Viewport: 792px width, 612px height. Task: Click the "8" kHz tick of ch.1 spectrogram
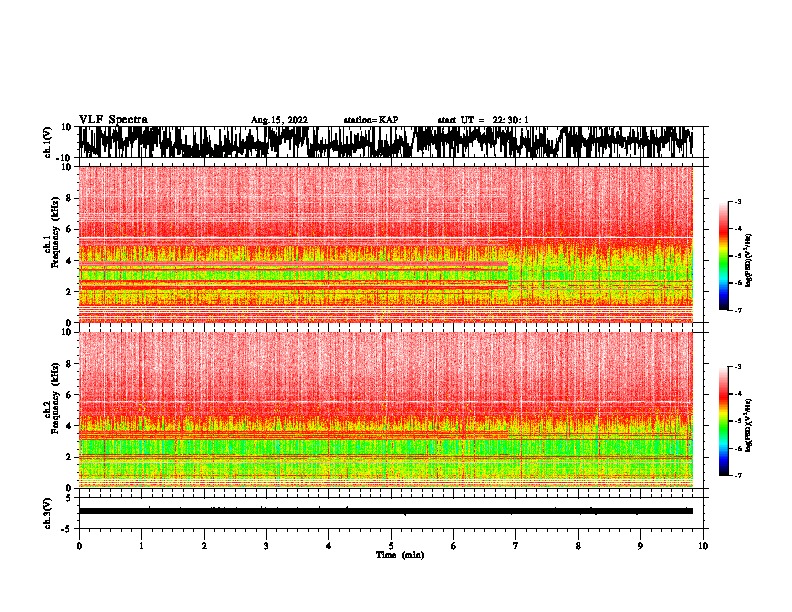pyautogui.click(x=69, y=198)
